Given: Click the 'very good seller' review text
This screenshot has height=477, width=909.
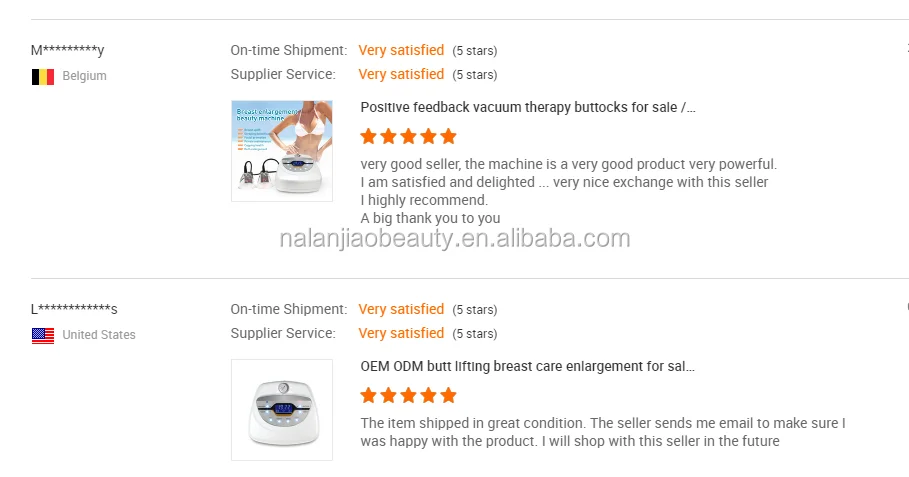Looking at the screenshot, I should (x=568, y=164).
